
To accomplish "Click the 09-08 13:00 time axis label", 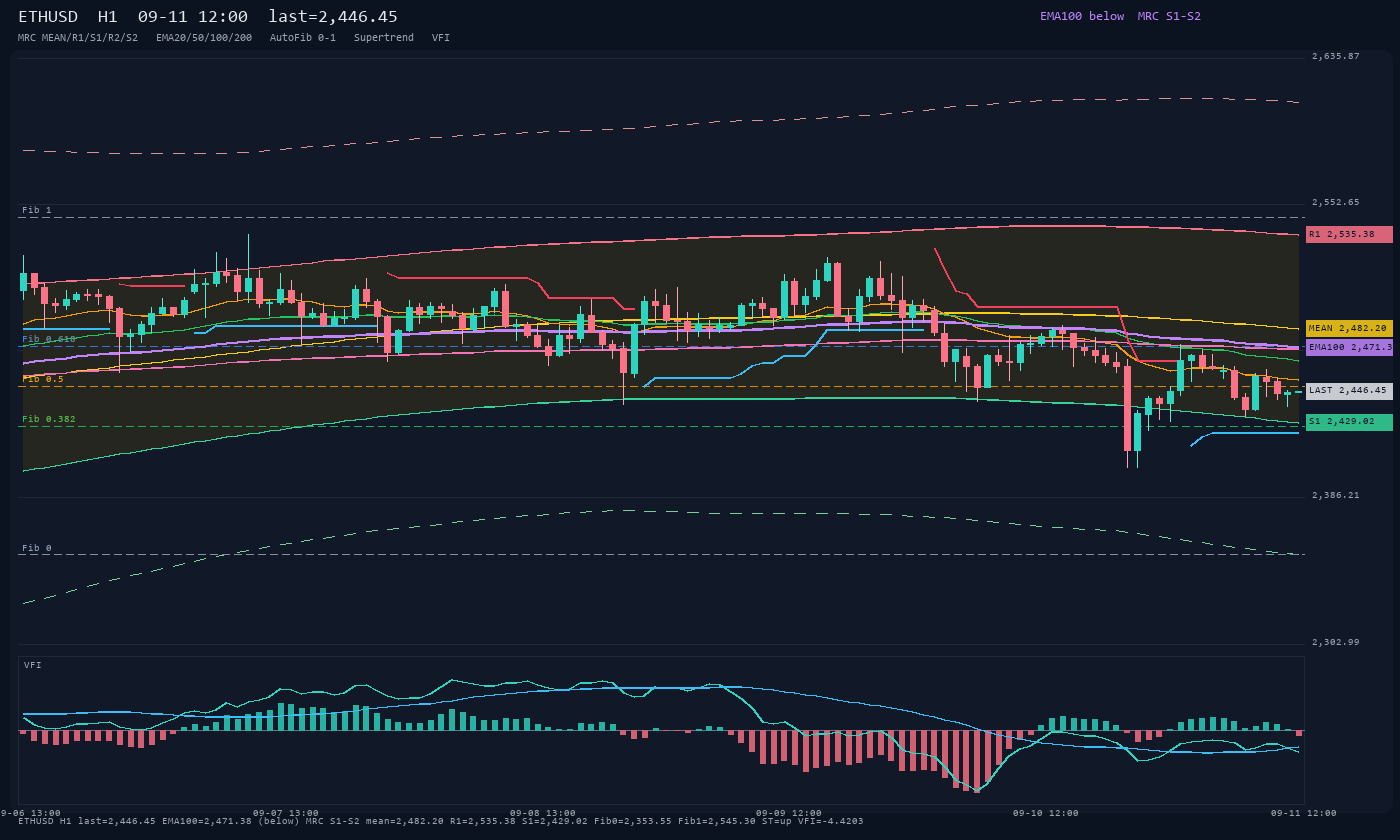I will pyautogui.click(x=543, y=813).
